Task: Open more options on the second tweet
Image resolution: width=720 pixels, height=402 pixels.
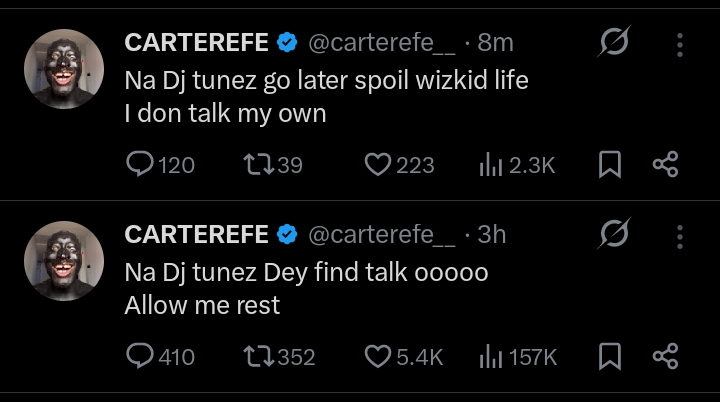Action: pos(680,235)
